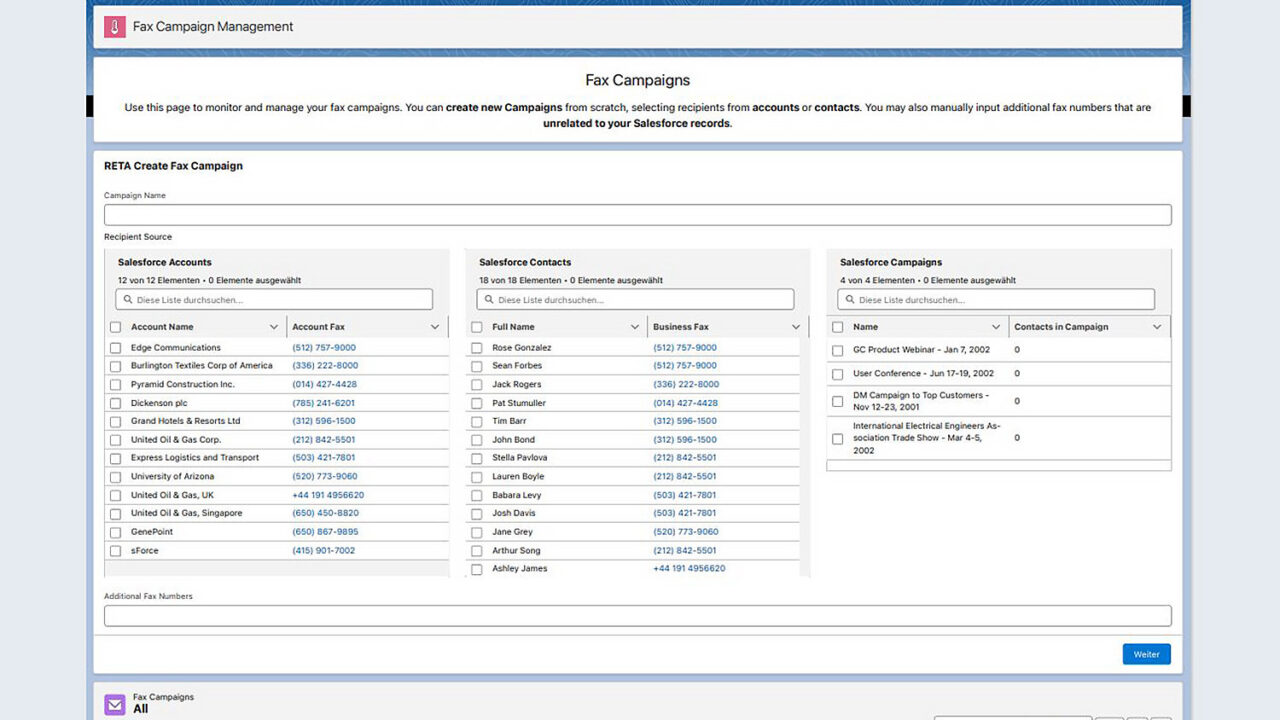The width and height of the screenshot is (1280, 720).
Task: Open the Account Fax column dropdown arrow
Action: click(434, 326)
